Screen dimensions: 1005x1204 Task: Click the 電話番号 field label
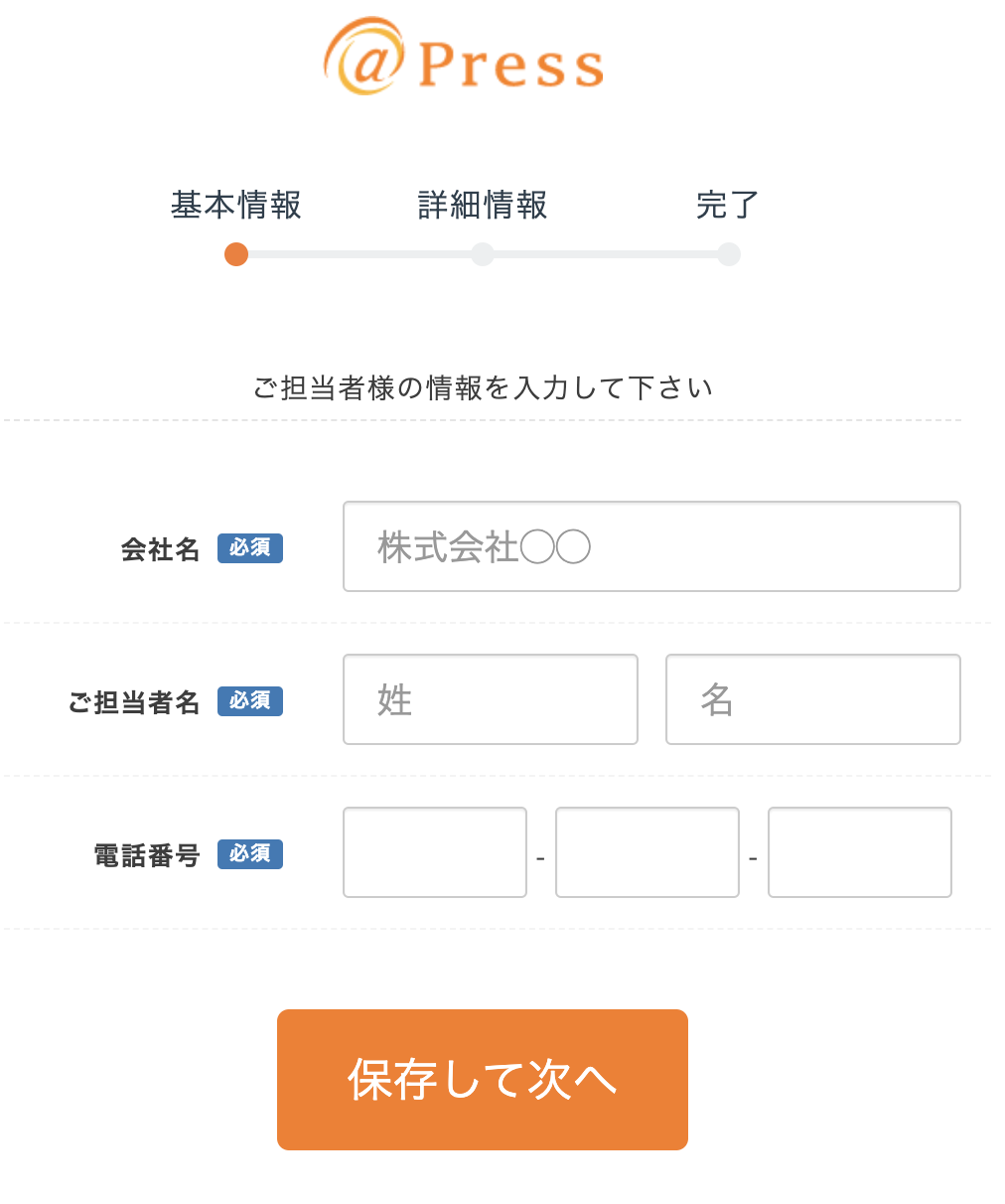tap(147, 855)
